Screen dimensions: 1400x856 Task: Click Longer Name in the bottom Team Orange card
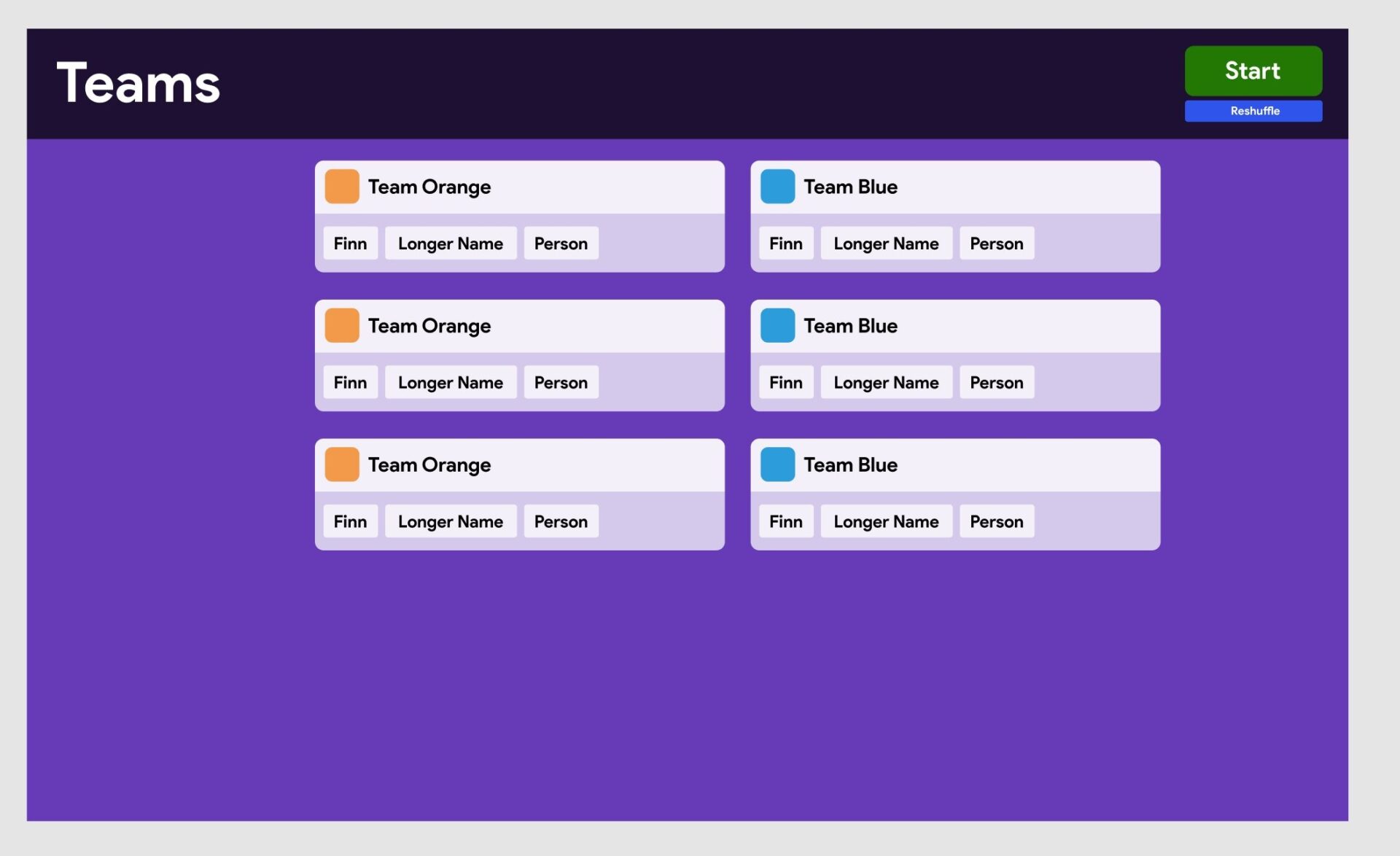[450, 521]
